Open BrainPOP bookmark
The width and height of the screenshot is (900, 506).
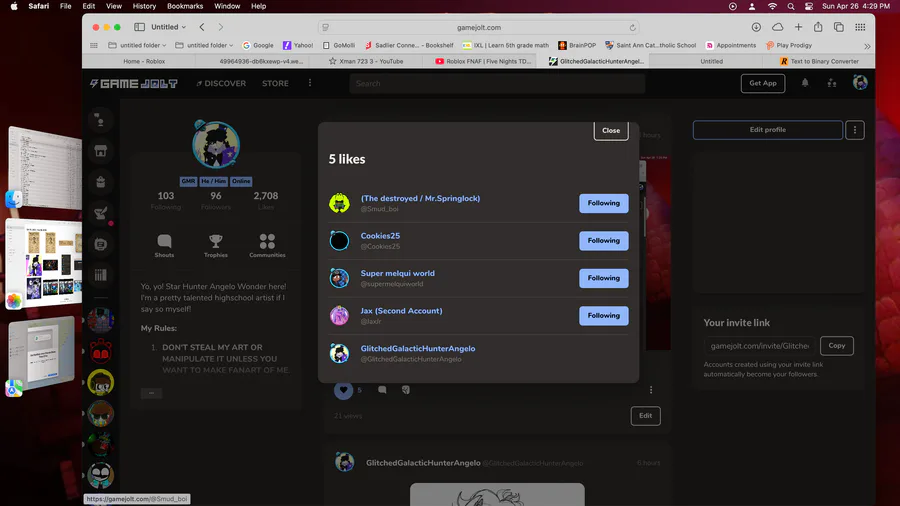(577, 45)
